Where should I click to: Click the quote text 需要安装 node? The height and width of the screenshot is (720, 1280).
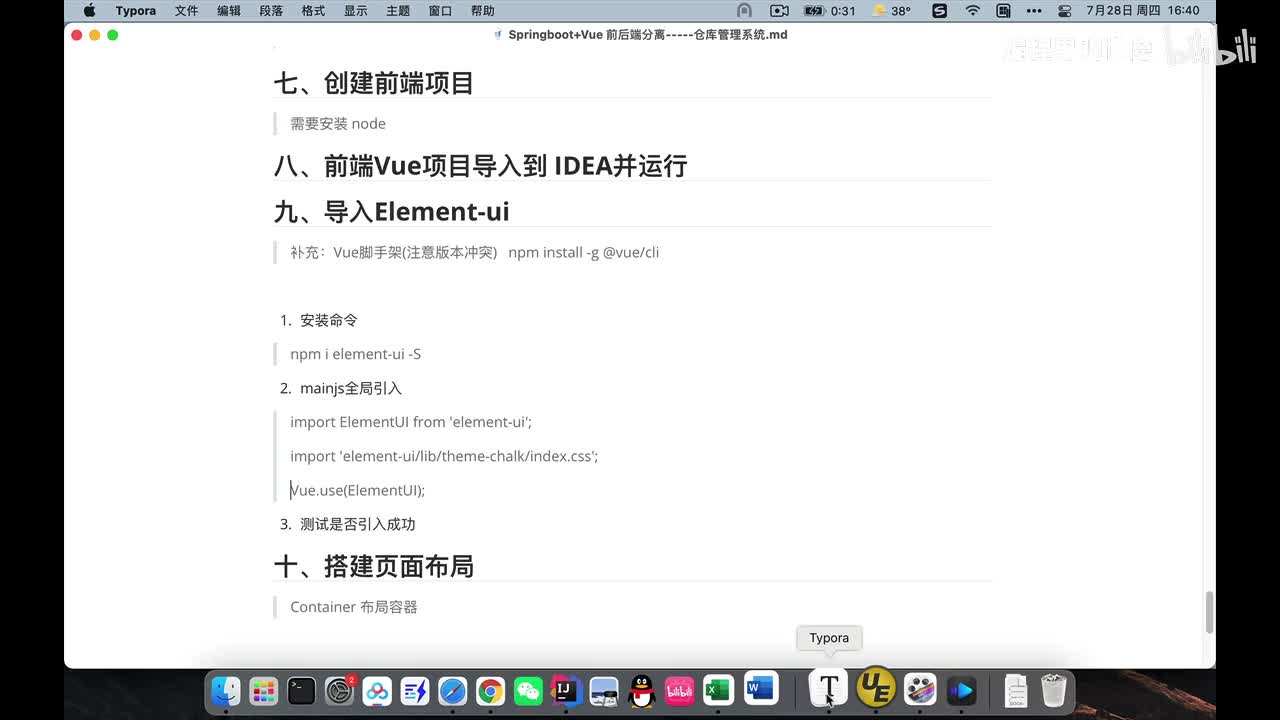[x=338, y=124]
